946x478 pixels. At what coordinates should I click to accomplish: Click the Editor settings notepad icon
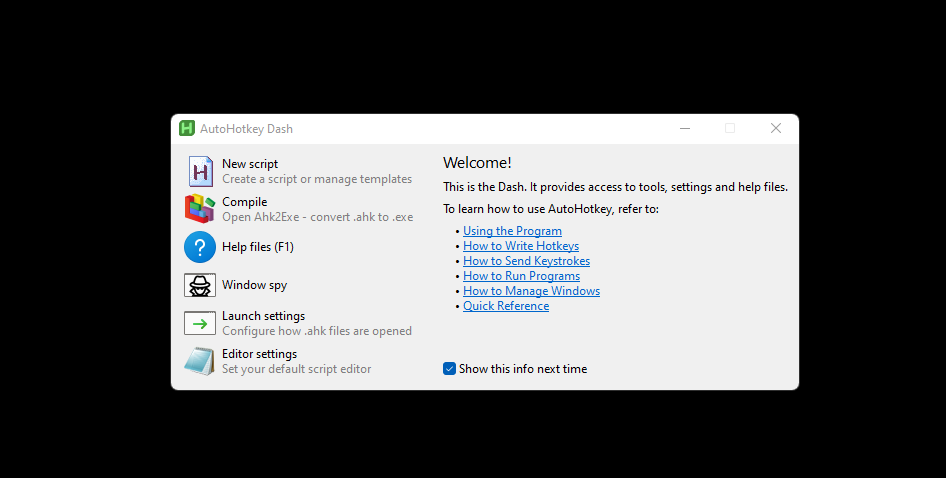(200, 361)
